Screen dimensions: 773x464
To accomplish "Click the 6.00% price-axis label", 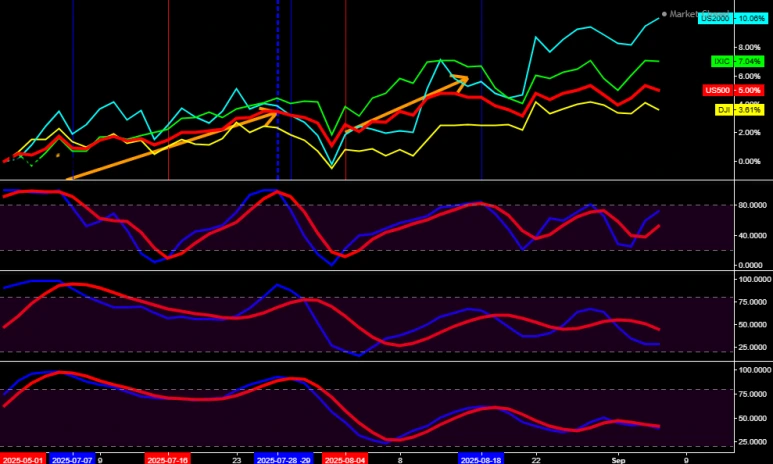I will click(749, 76).
